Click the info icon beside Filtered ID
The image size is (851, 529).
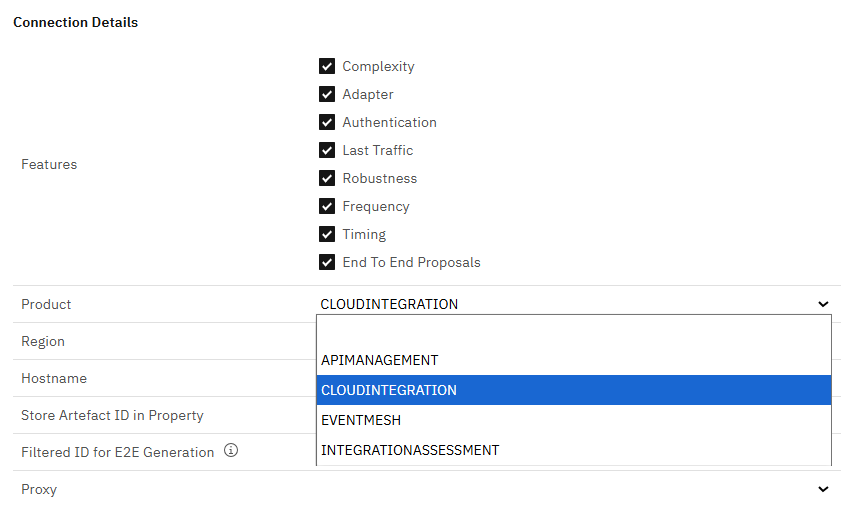click(231, 451)
